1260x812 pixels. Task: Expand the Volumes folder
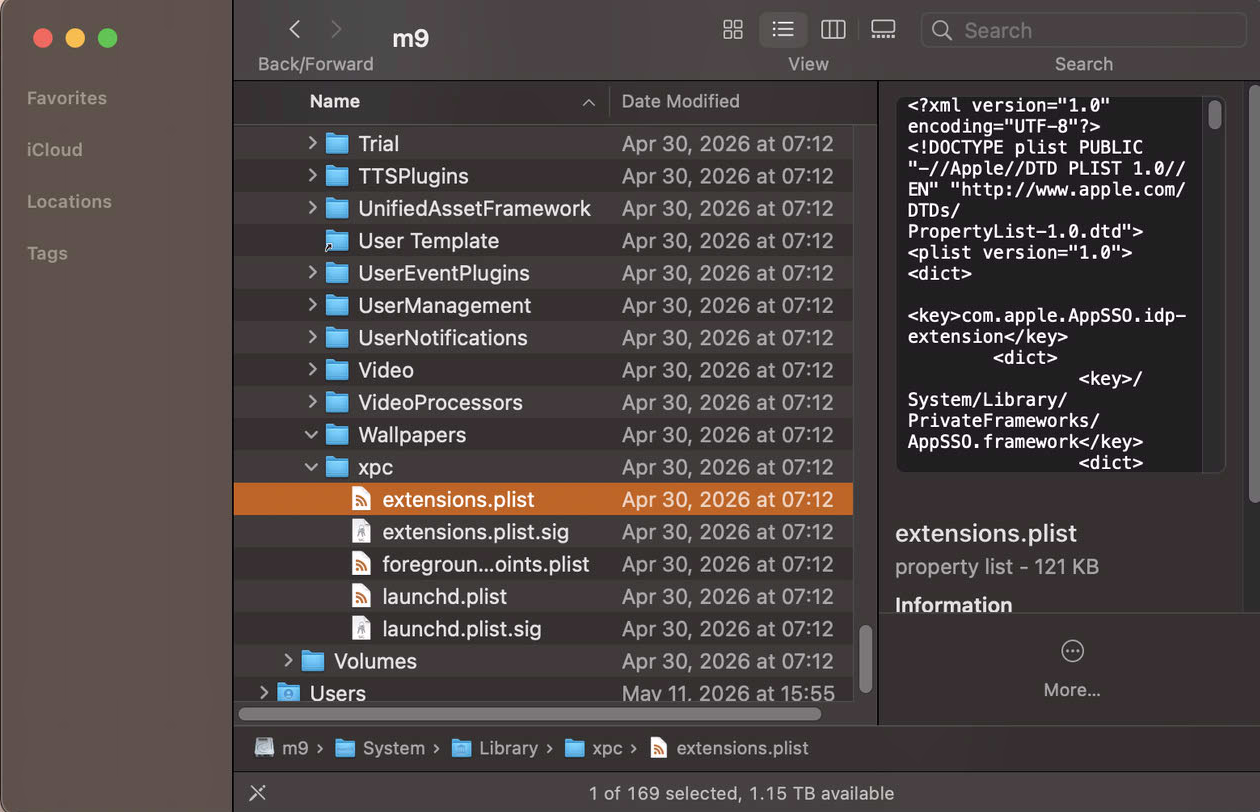coord(288,661)
